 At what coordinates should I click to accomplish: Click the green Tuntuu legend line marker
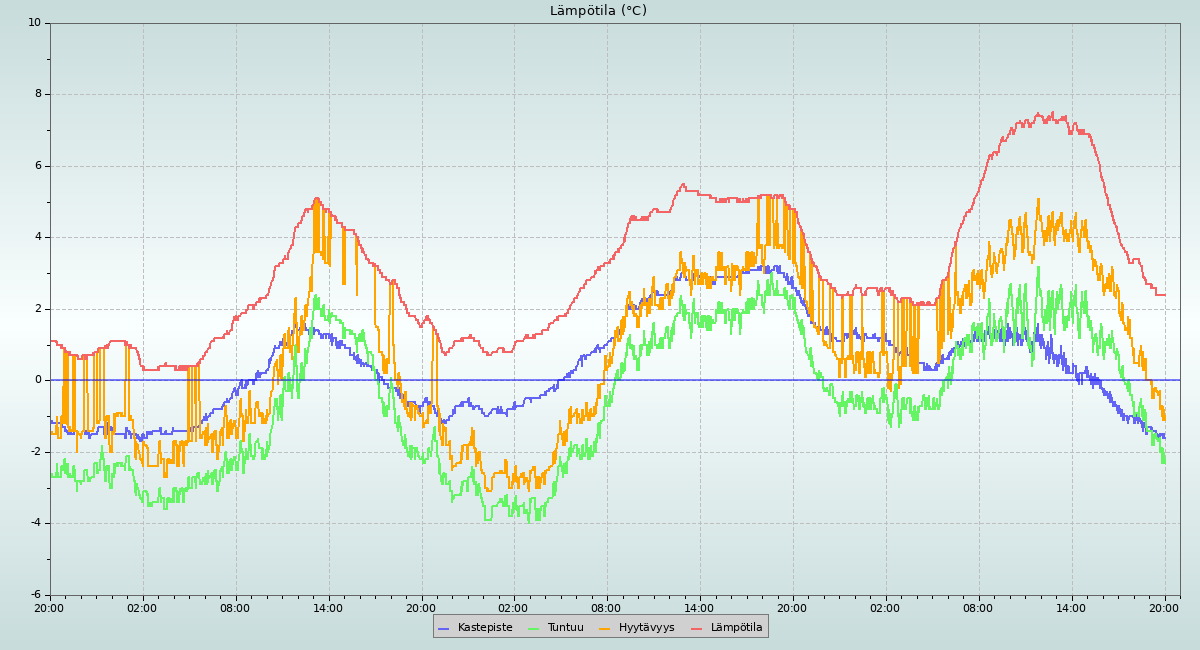[x=533, y=628]
